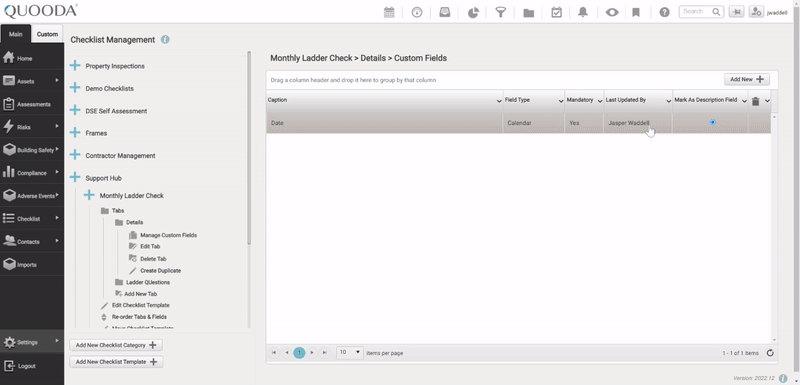Viewport: 800px width, 385px height.
Task: Open the items per page dropdown
Action: tap(349, 352)
